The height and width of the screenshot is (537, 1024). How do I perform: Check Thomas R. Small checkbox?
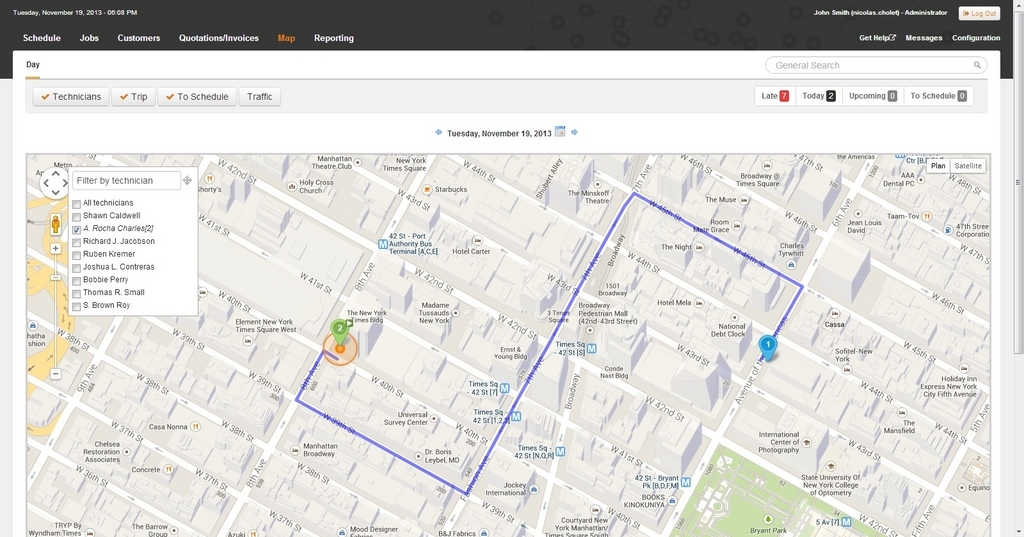(77, 293)
